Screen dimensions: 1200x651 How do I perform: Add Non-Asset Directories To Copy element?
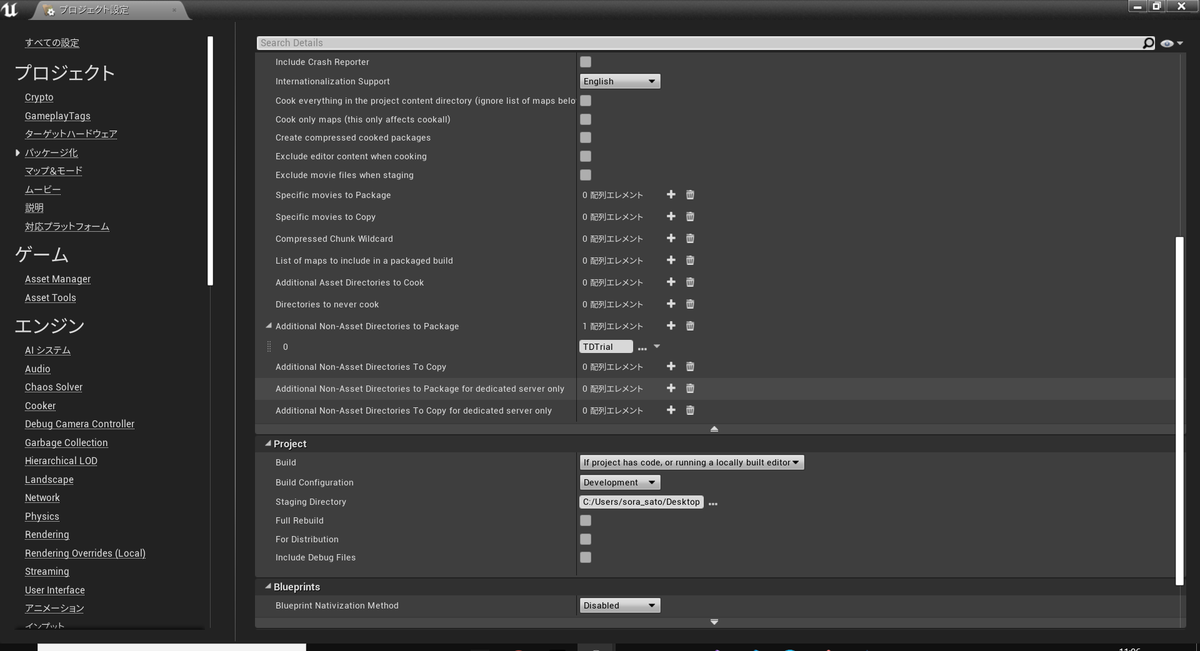coord(671,367)
